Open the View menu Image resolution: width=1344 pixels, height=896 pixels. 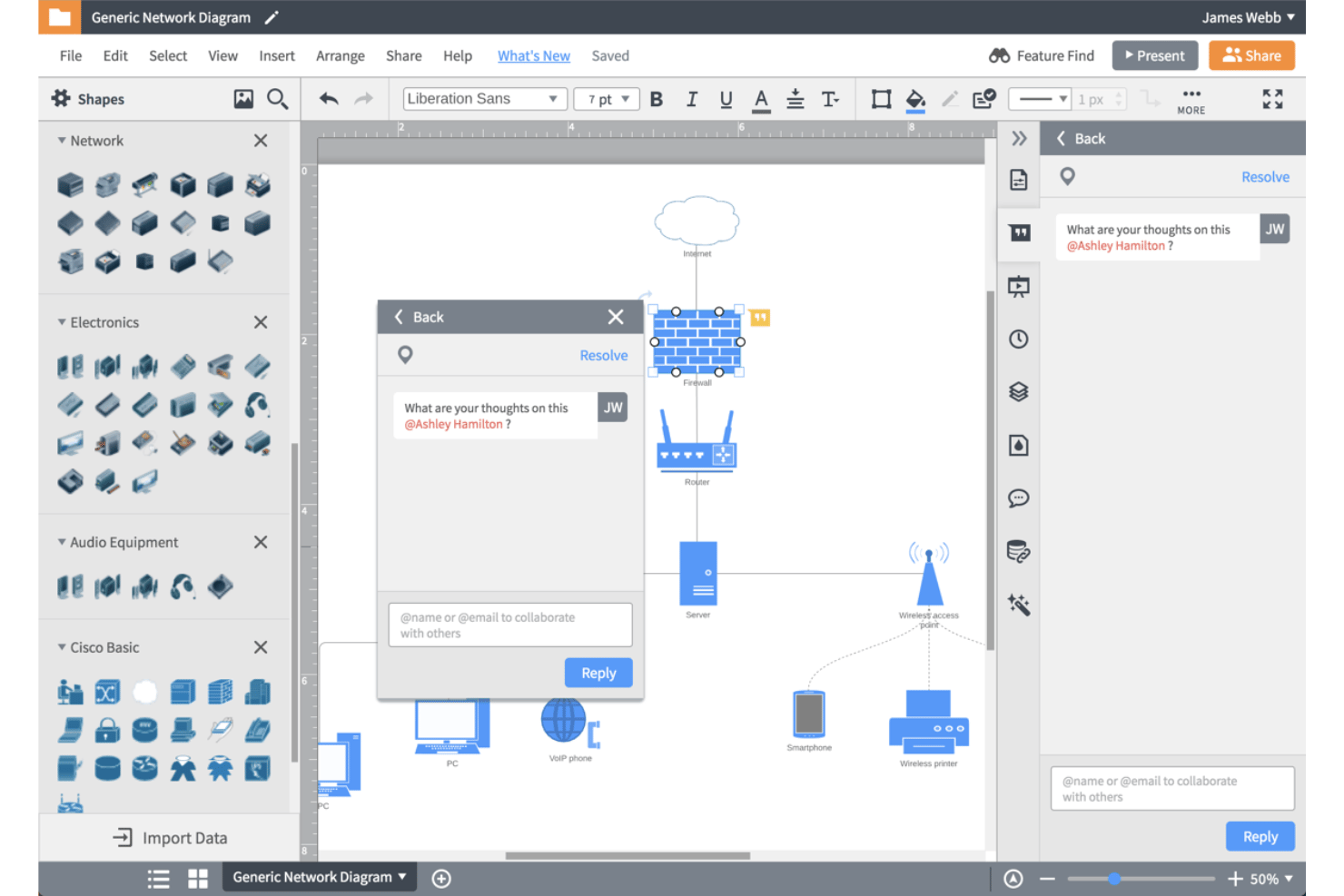tap(222, 55)
